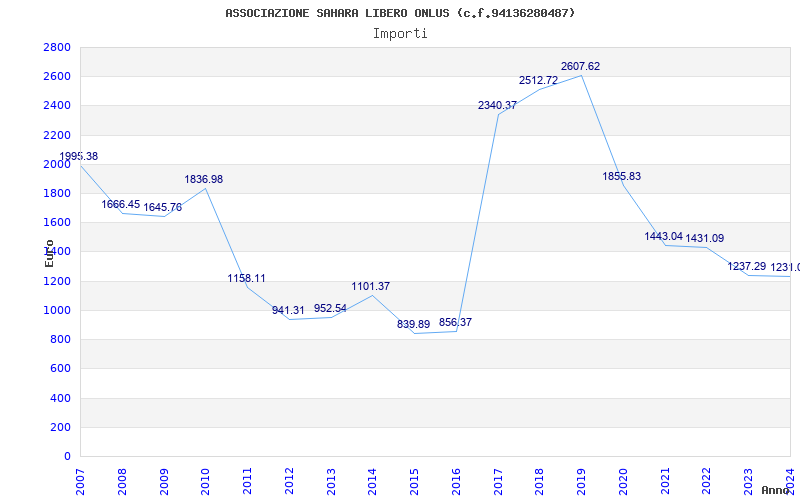This screenshot has height=500, width=800.
Task: Select the y-axis value 1800
Action: tap(57, 193)
